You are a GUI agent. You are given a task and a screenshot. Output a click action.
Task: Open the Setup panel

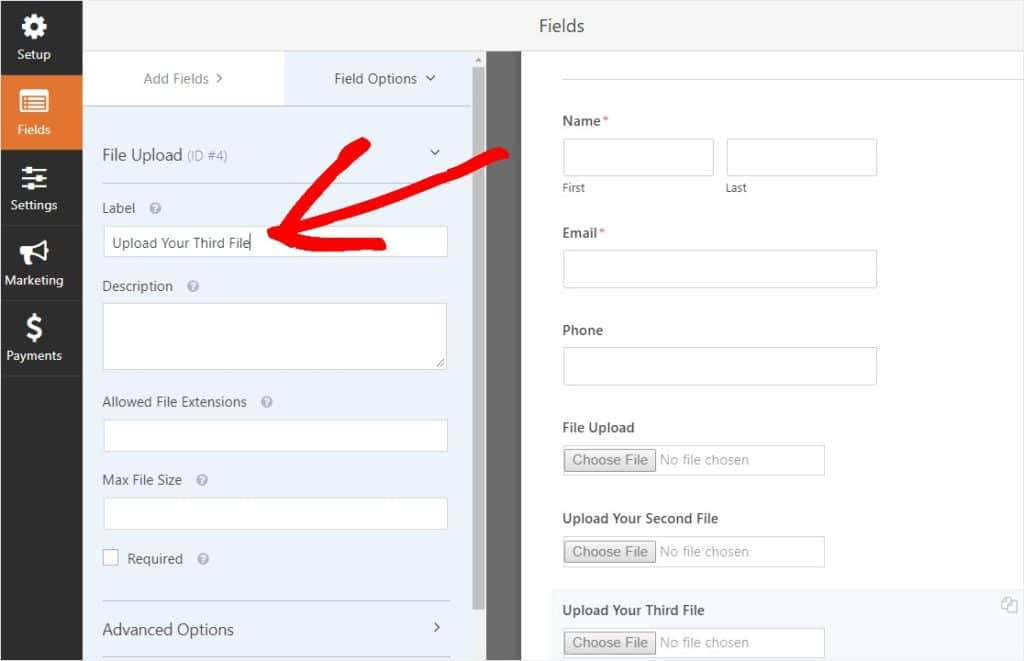pos(34,33)
